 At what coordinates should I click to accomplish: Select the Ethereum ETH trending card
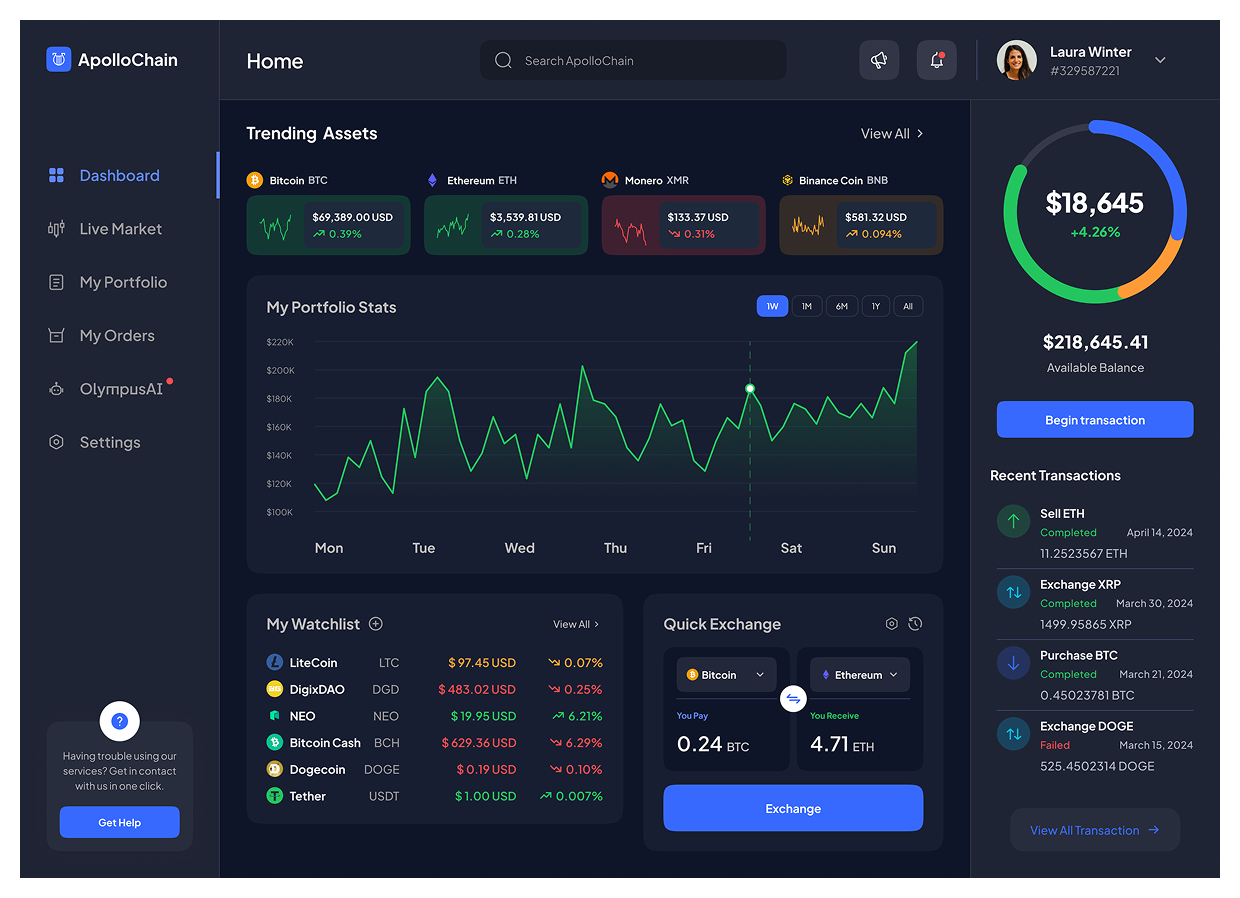pos(506,225)
